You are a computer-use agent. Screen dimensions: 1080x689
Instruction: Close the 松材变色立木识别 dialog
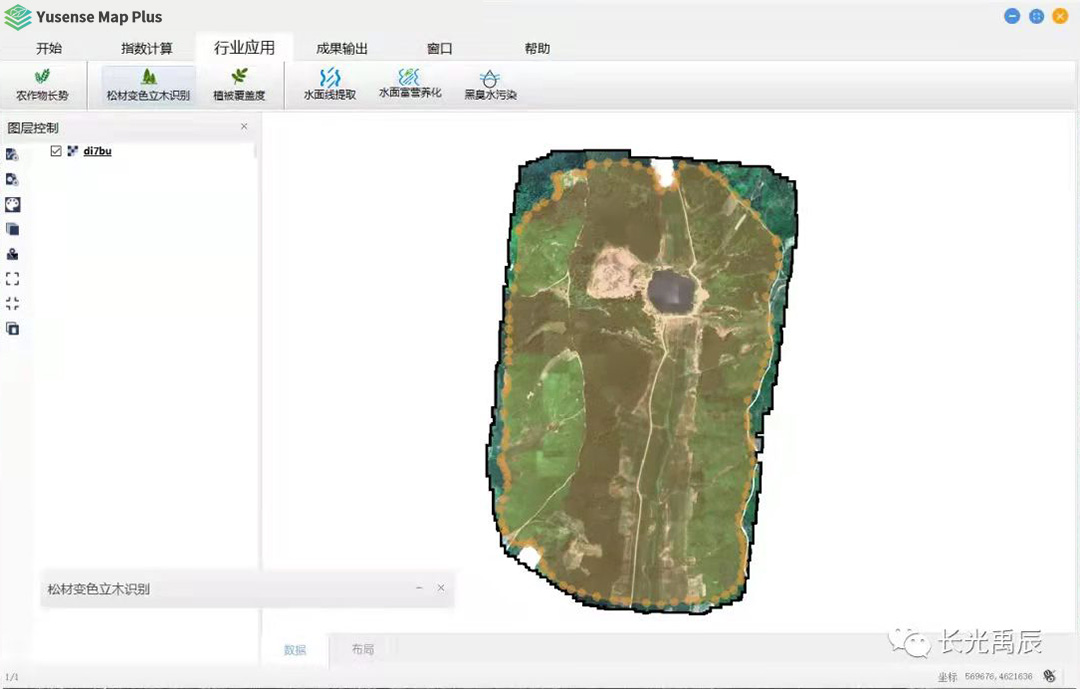point(441,588)
